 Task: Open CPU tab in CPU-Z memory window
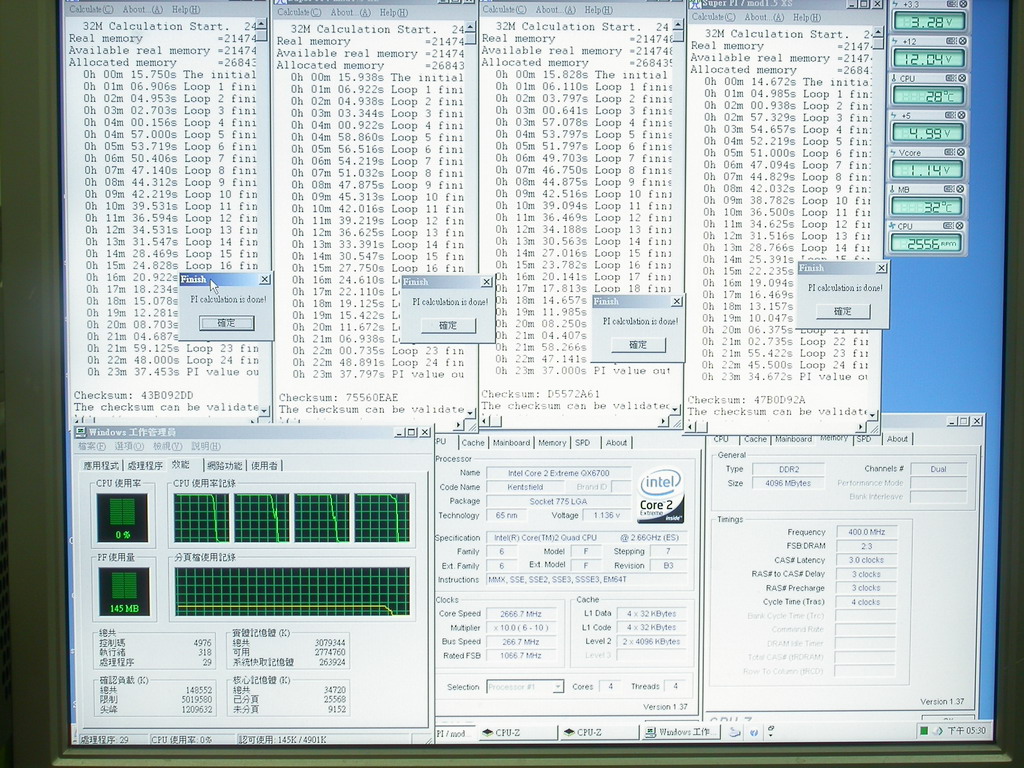click(x=722, y=439)
